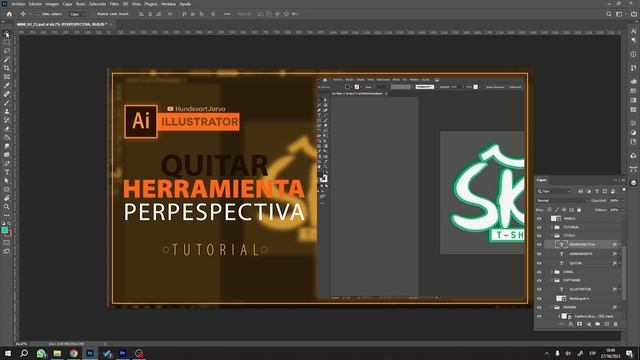The width and height of the screenshot is (640, 360).
Task: Open the Normal blend mode dropdown
Action: click(562, 200)
